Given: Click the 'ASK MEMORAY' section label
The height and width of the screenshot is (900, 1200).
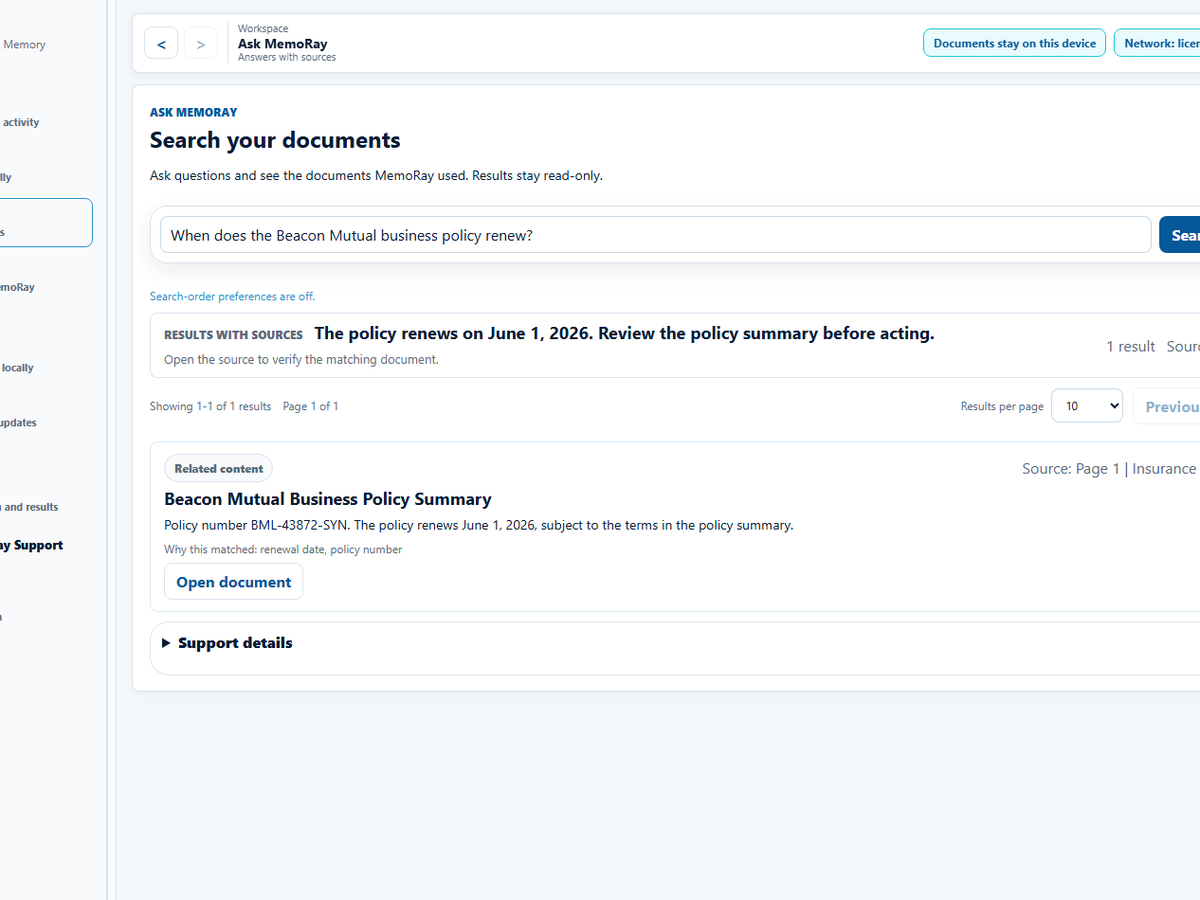Looking at the screenshot, I should point(194,112).
